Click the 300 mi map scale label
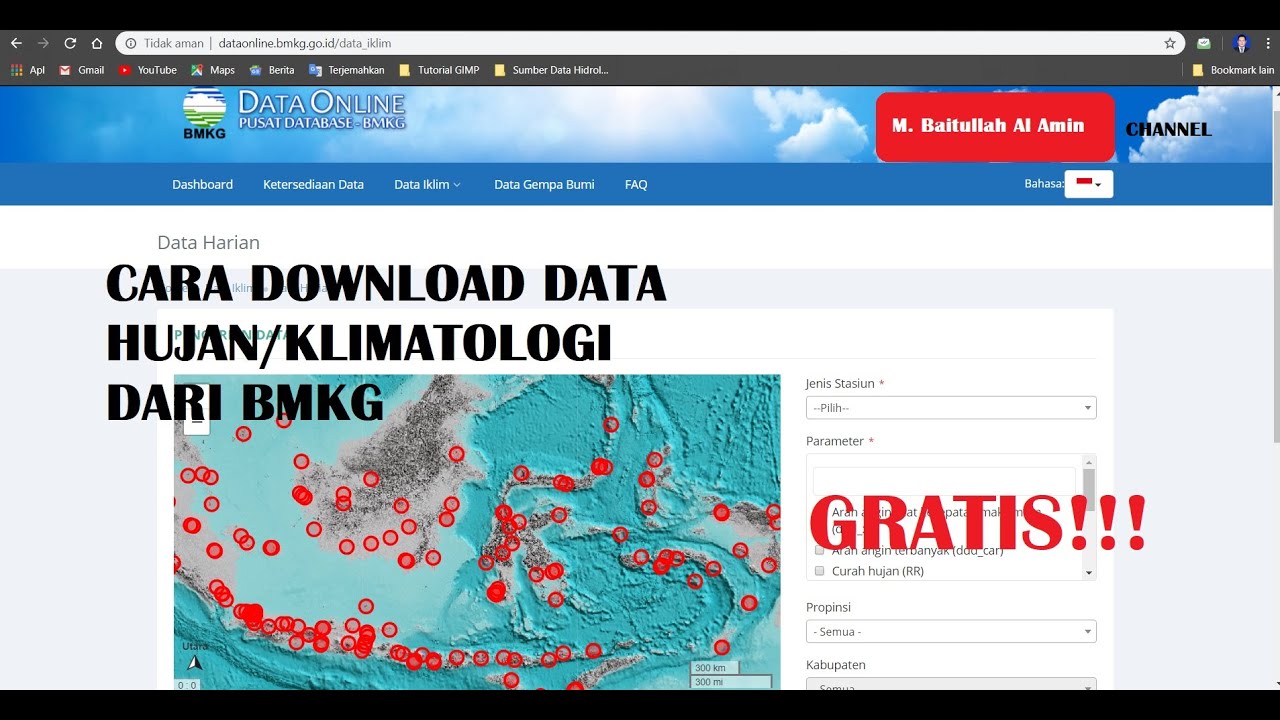1280x720 pixels. (x=730, y=682)
